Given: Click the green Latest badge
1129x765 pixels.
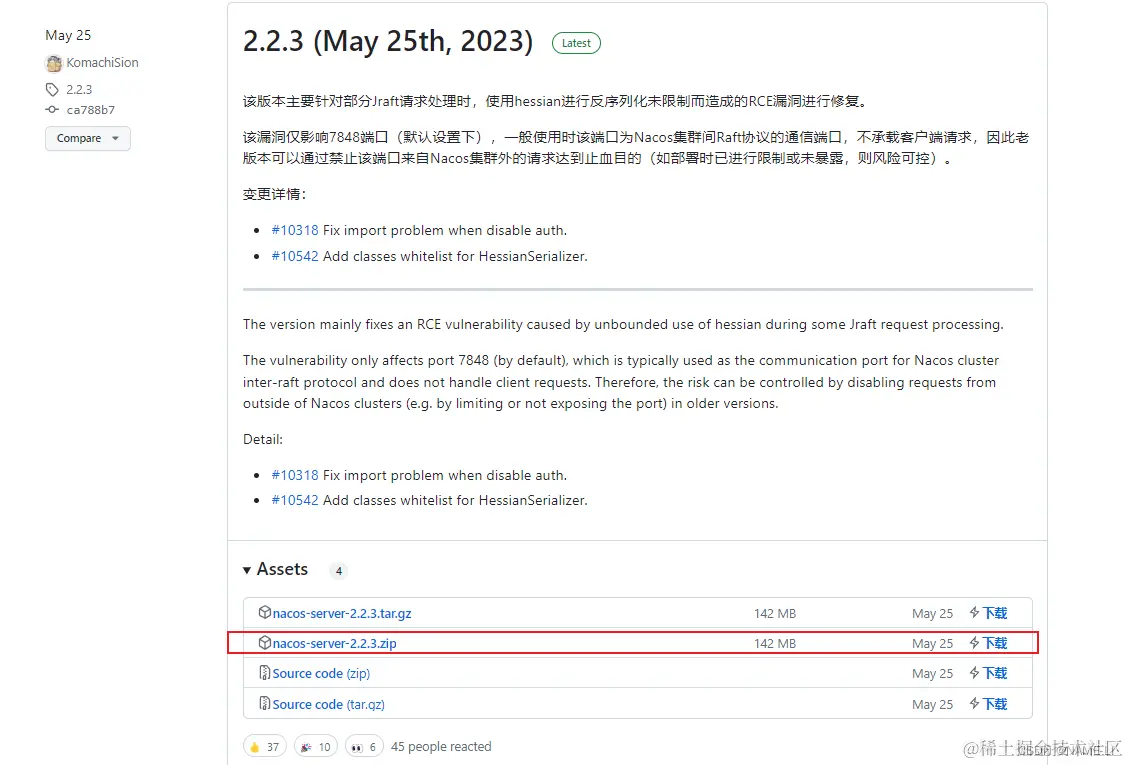Looking at the screenshot, I should [x=576, y=43].
